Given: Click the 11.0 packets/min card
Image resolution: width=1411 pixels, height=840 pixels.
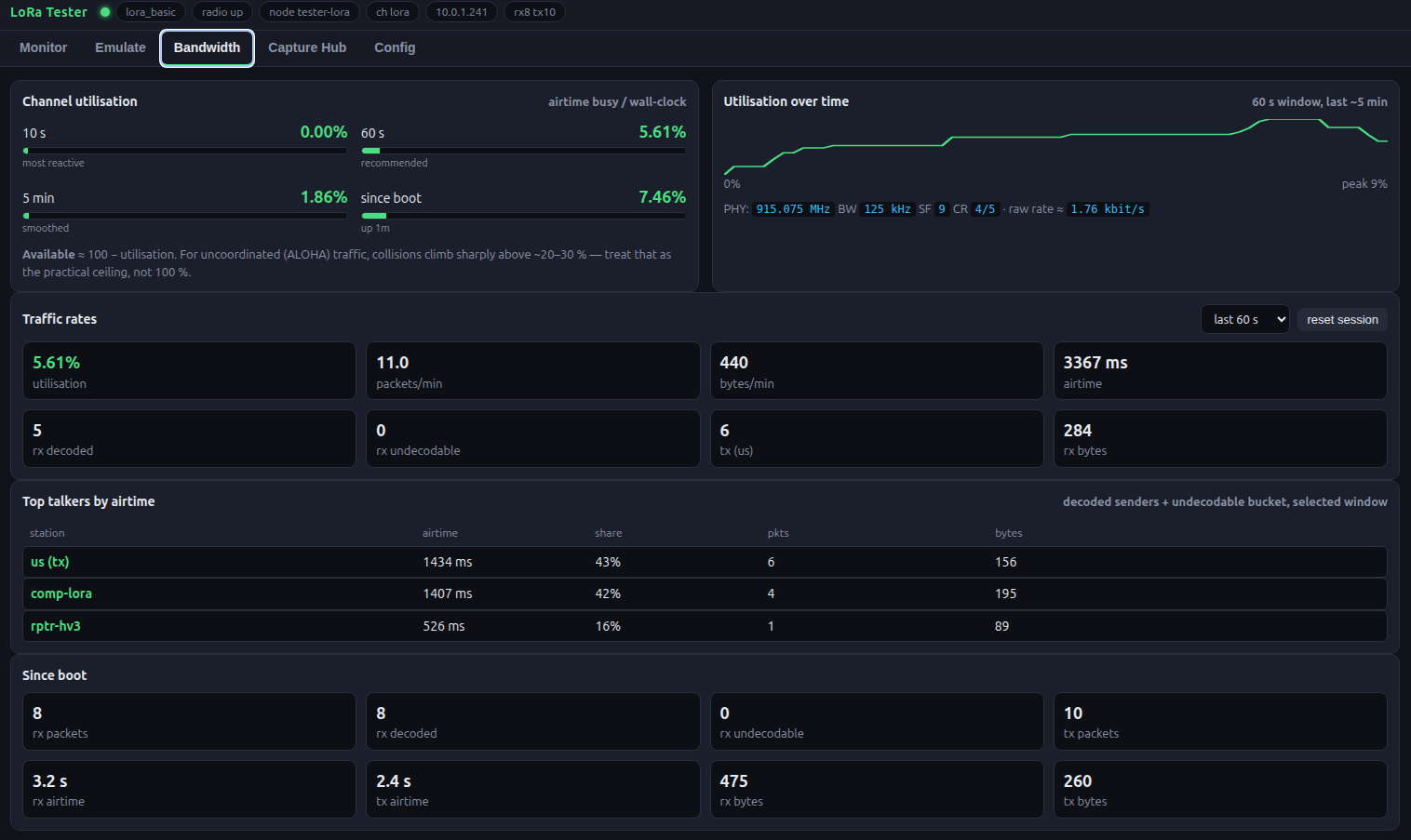Looking at the screenshot, I should pos(532,371).
